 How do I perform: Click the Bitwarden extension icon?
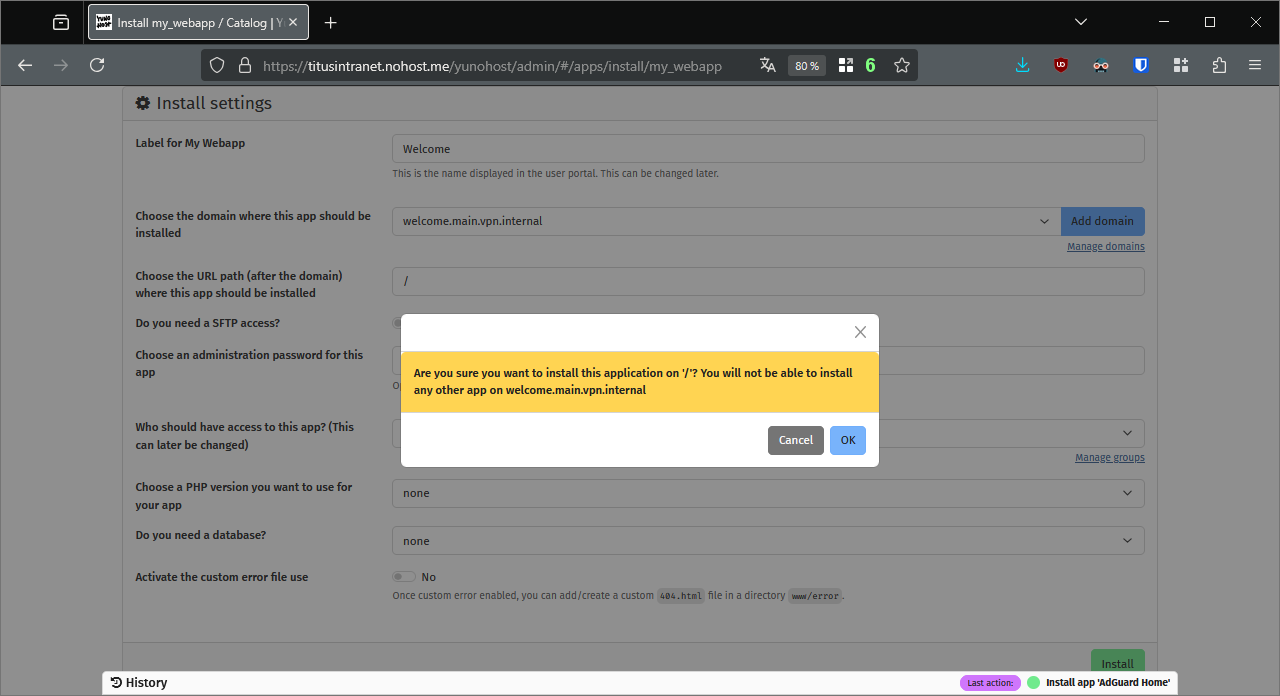1141,65
